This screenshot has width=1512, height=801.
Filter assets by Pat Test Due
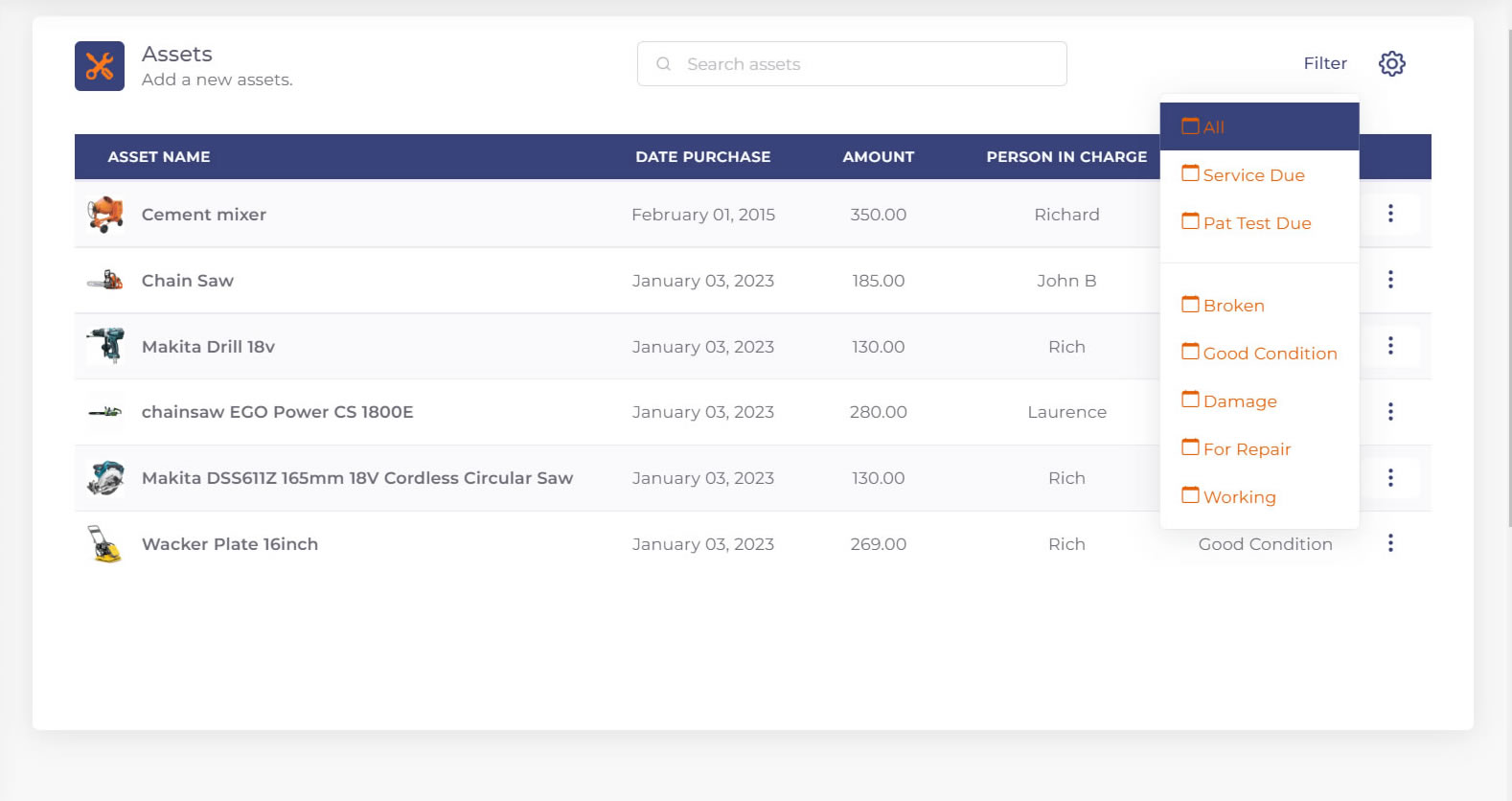click(1259, 222)
